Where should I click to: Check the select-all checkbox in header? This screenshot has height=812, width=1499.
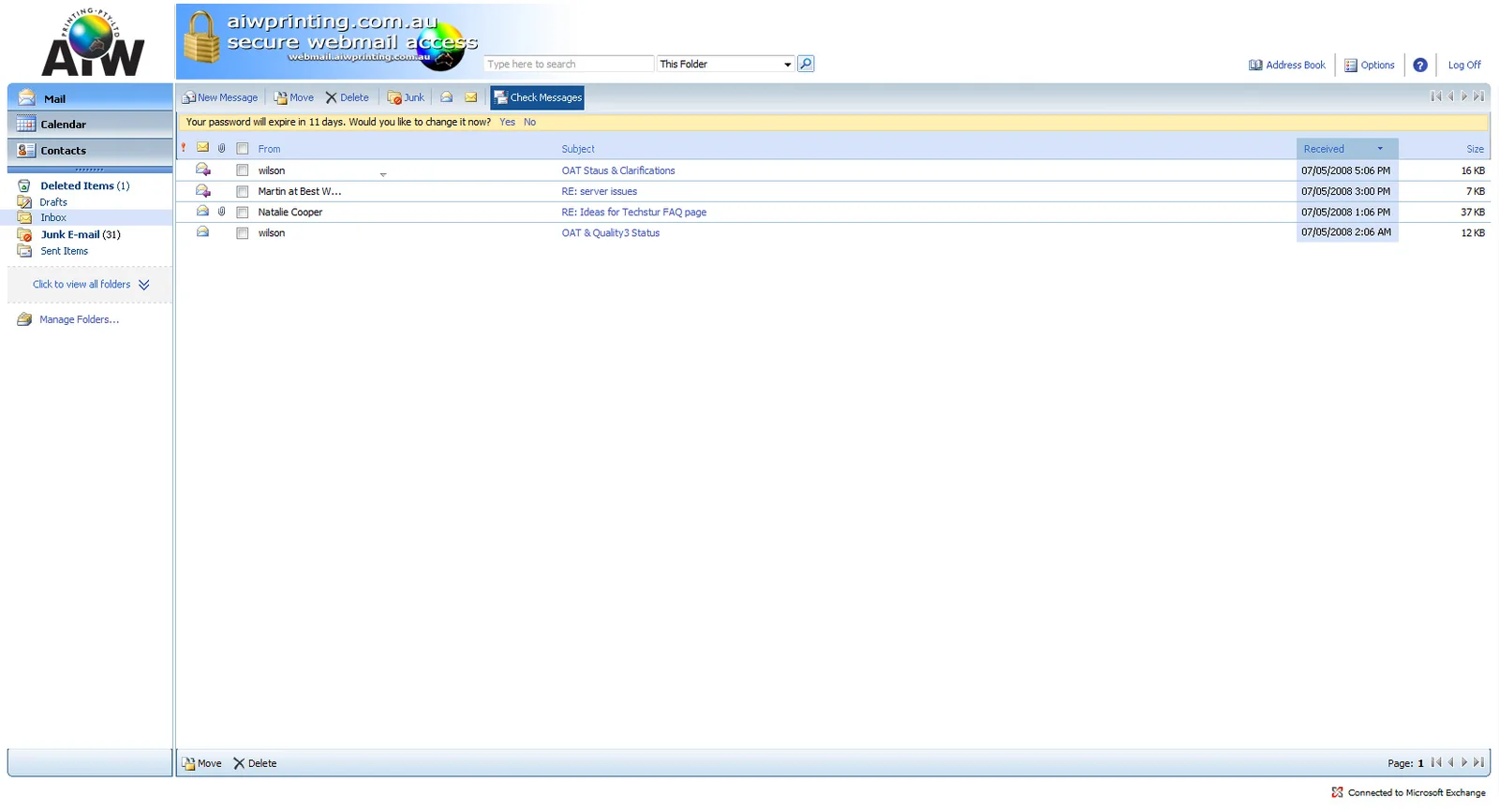pos(243,148)
